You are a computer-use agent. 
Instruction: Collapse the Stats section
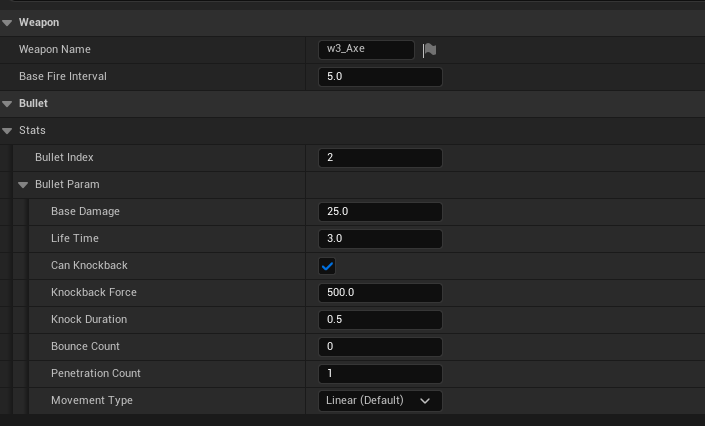pyautogui.click(x=7, y=131)
